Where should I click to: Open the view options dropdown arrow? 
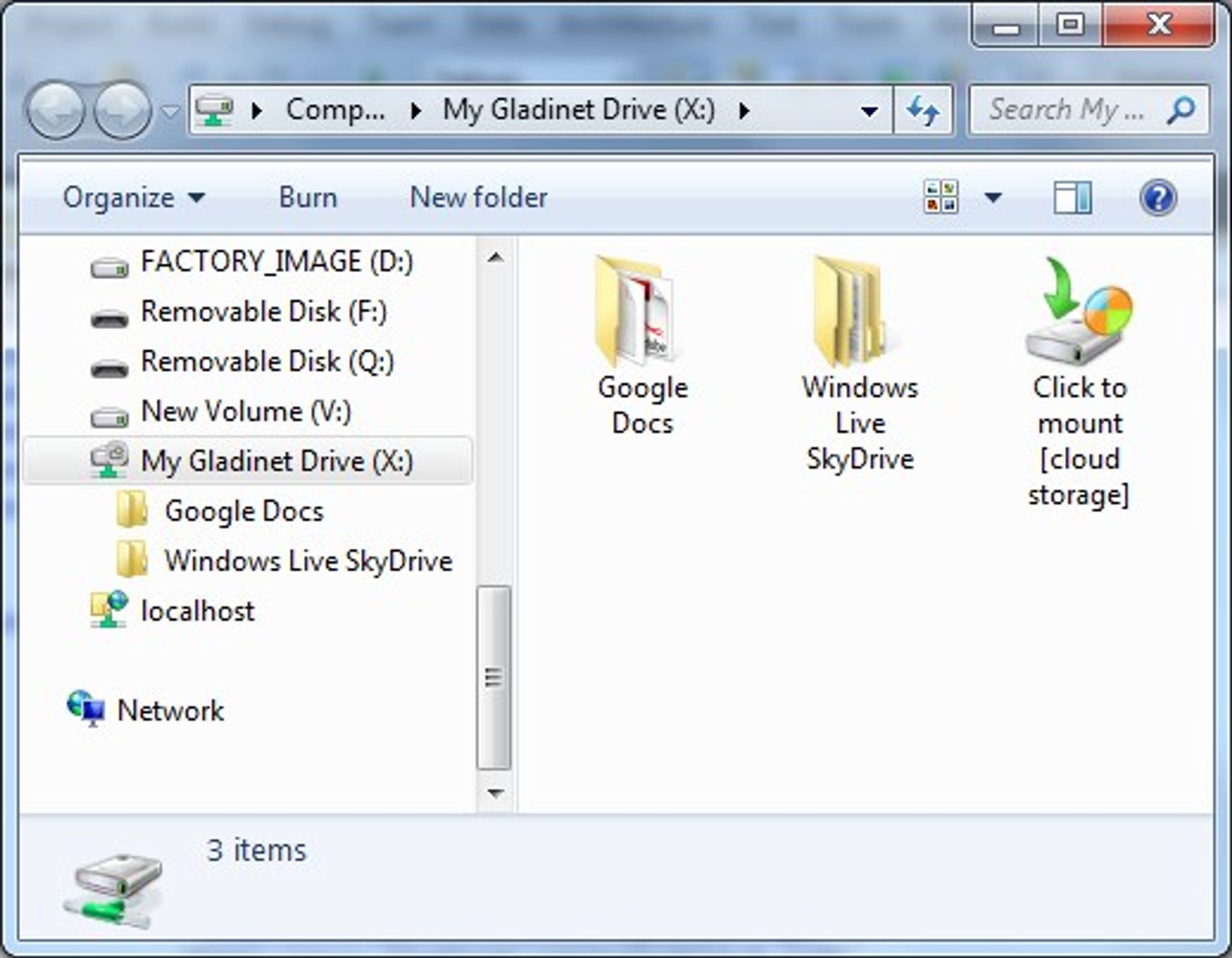pos(993,198)
